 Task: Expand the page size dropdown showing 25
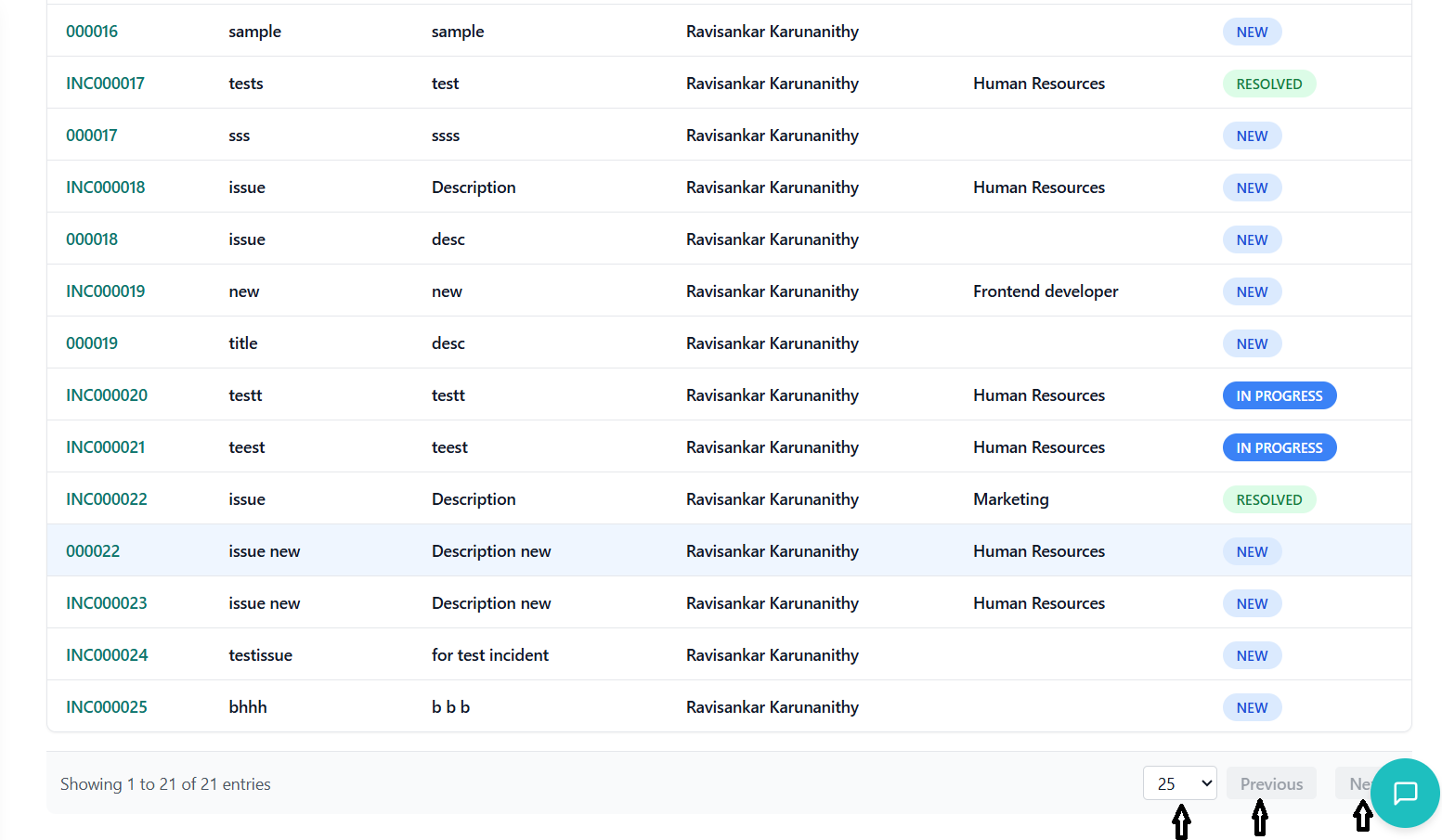1179,783
